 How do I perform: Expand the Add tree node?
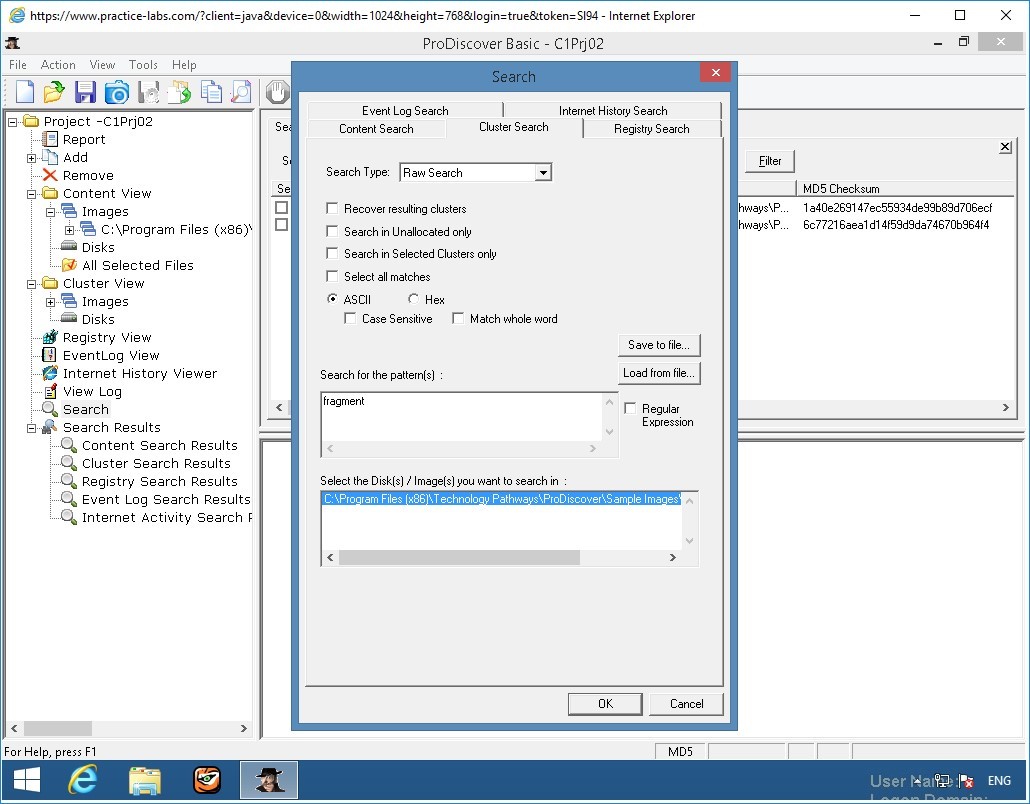[x=32, y=158]
